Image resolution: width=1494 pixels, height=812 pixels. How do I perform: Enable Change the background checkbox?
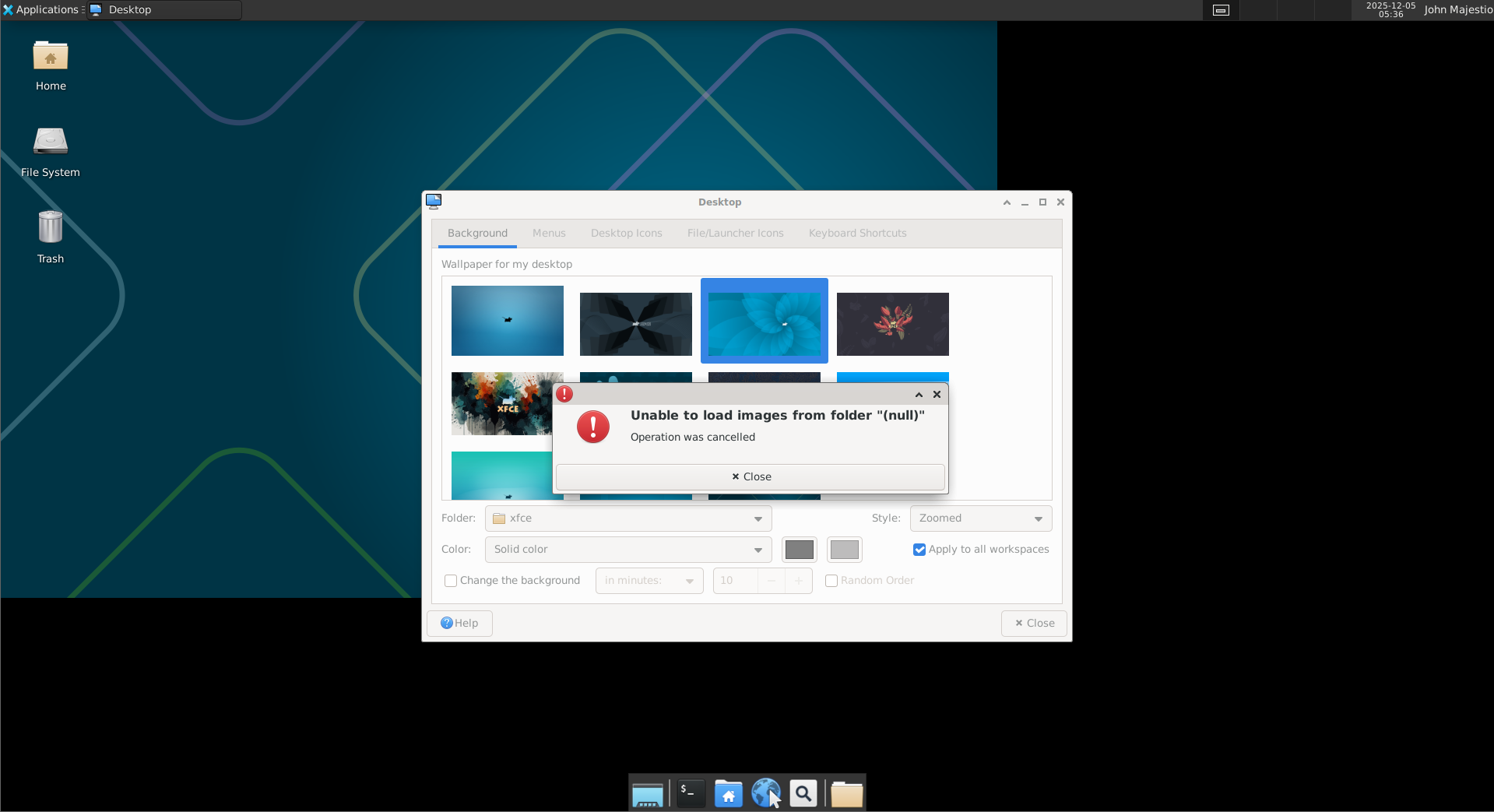(x=451, y=581)
